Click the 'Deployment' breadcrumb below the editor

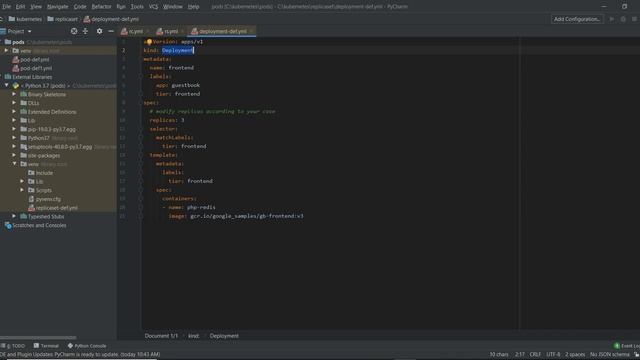[x=224, y=336]
